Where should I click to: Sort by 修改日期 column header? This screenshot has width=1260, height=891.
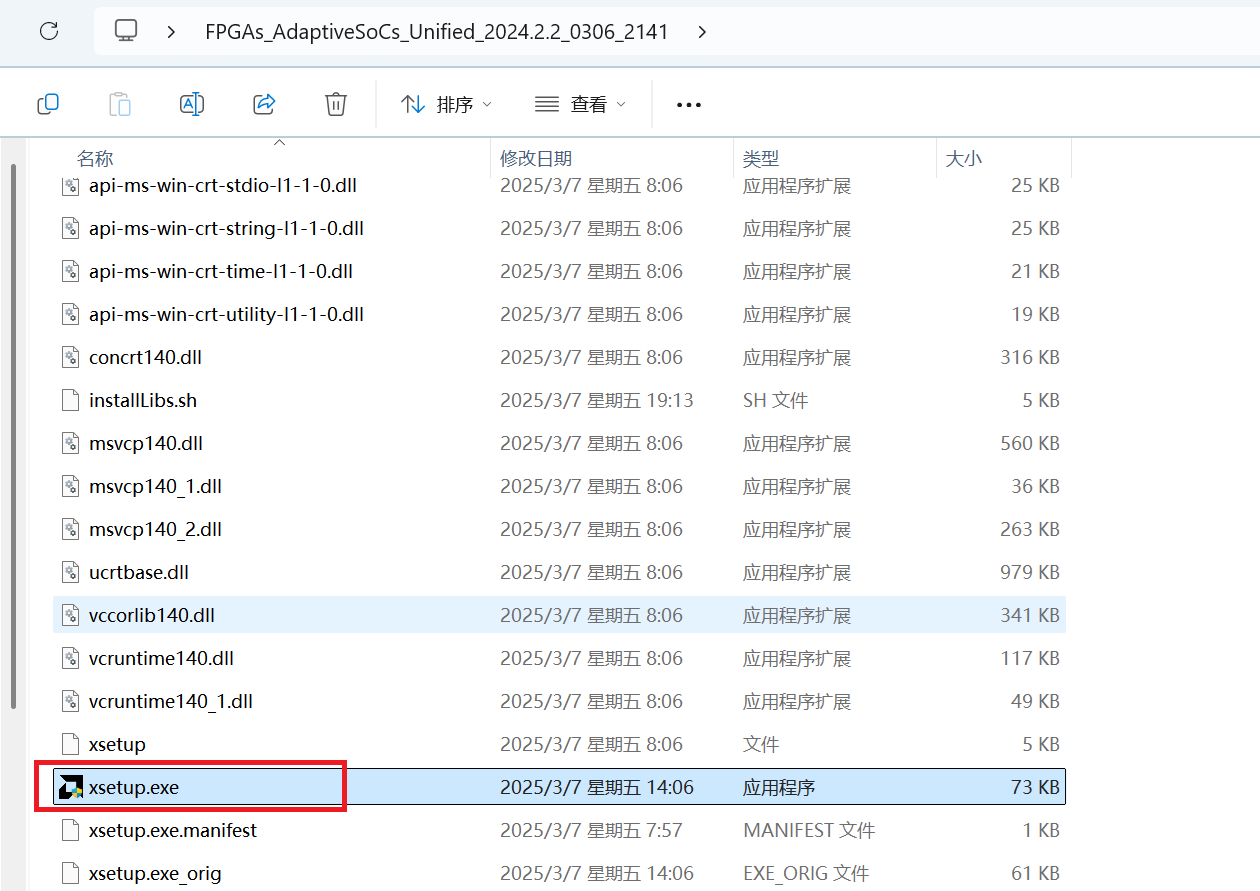point(536,159)
